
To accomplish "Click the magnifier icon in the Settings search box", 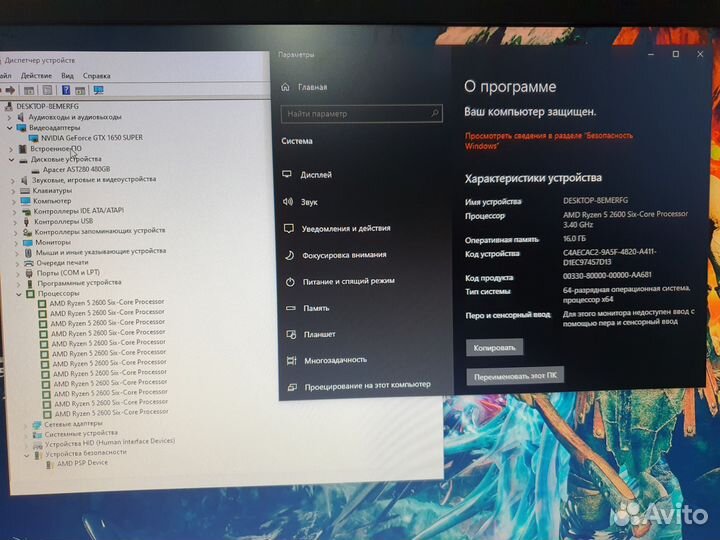I will (x=434, y=113).
